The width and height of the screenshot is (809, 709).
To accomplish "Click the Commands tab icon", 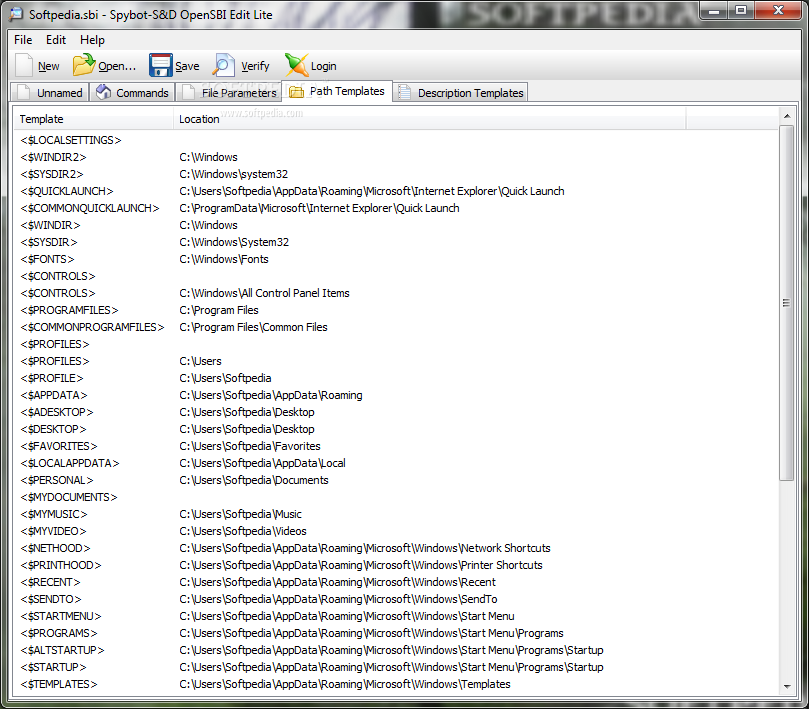I will (x=104, y=92).
